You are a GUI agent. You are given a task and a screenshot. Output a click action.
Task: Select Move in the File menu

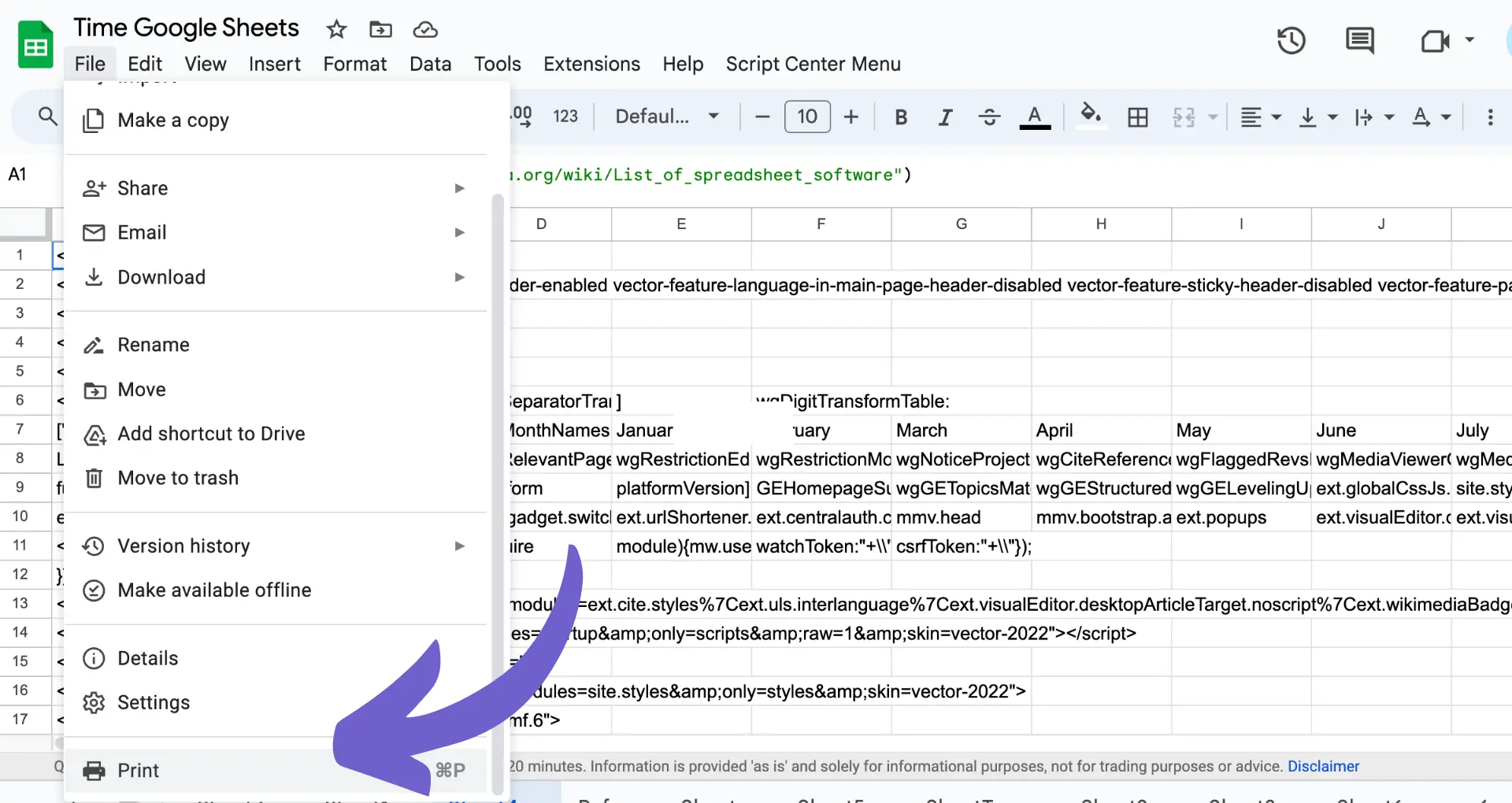(276, 390)
